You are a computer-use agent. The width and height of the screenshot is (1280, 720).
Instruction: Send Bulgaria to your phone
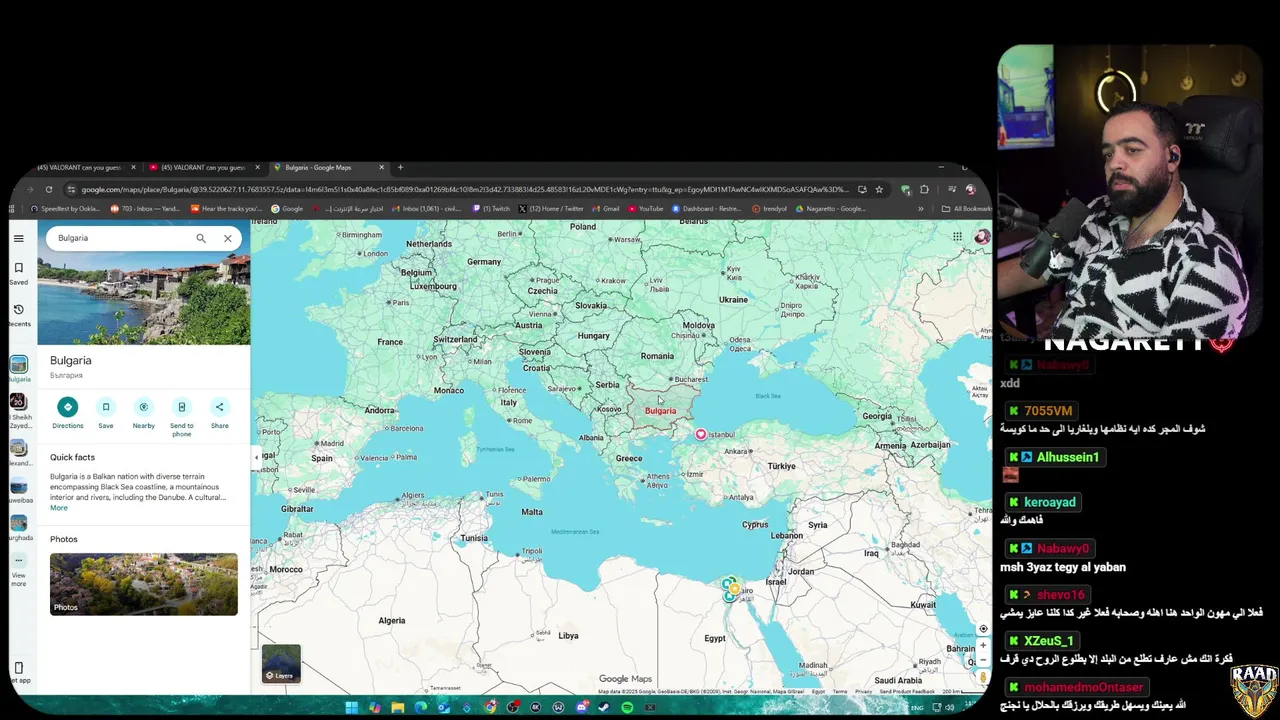pos(182,416)
